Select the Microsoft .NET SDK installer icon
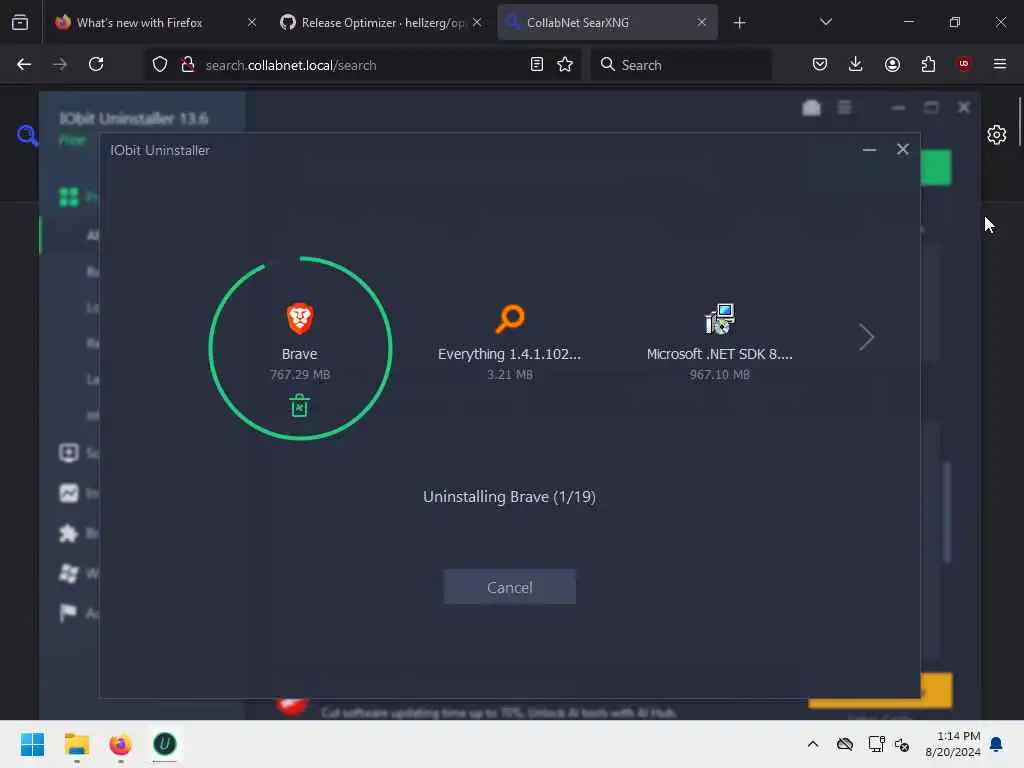 pyautogui.click(x=720, y=319)
